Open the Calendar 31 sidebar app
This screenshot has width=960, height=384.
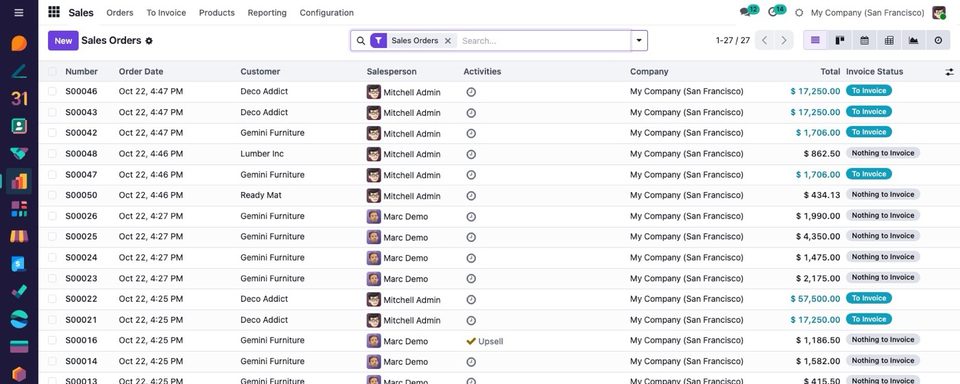tap(19, 98)
